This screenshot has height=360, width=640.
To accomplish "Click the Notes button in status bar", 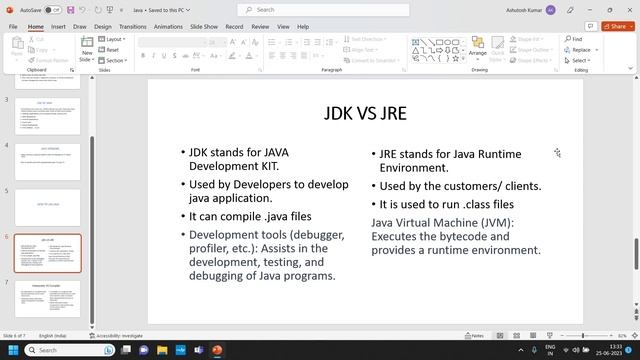I will coord(474,336).
